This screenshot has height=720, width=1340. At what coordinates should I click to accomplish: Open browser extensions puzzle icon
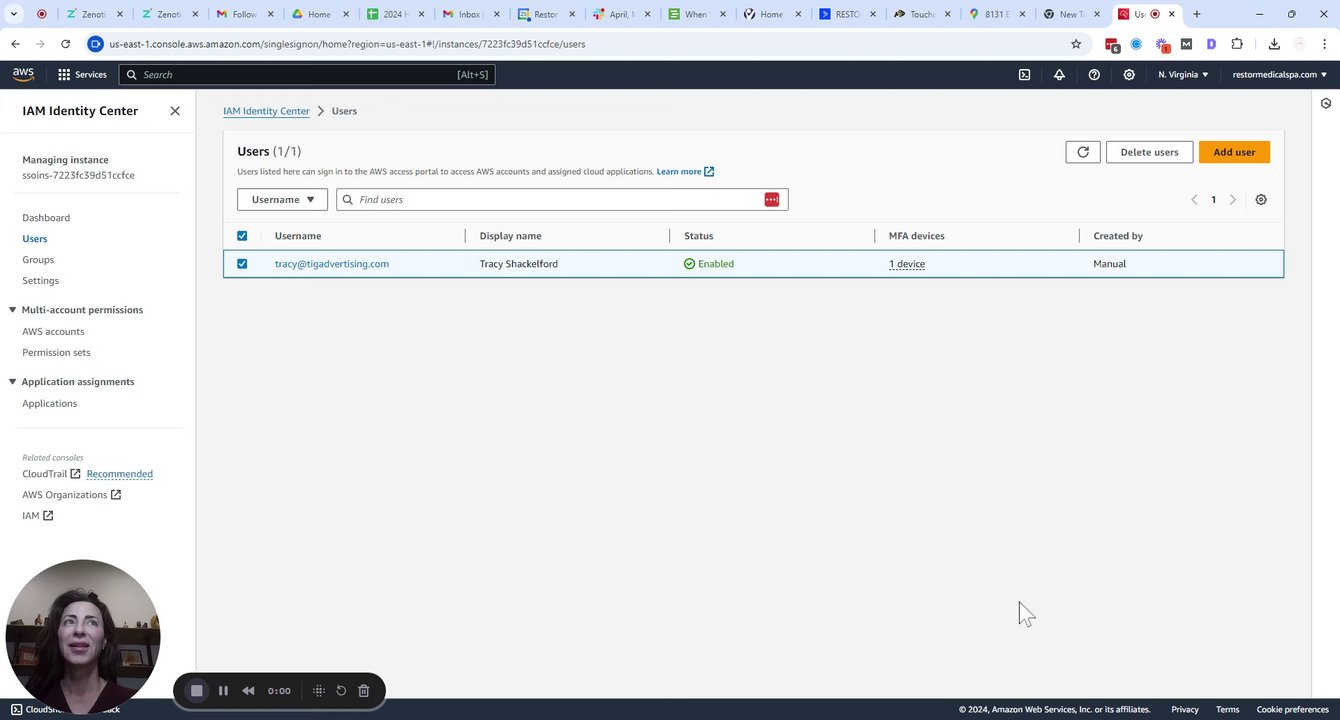point(1237,44)
